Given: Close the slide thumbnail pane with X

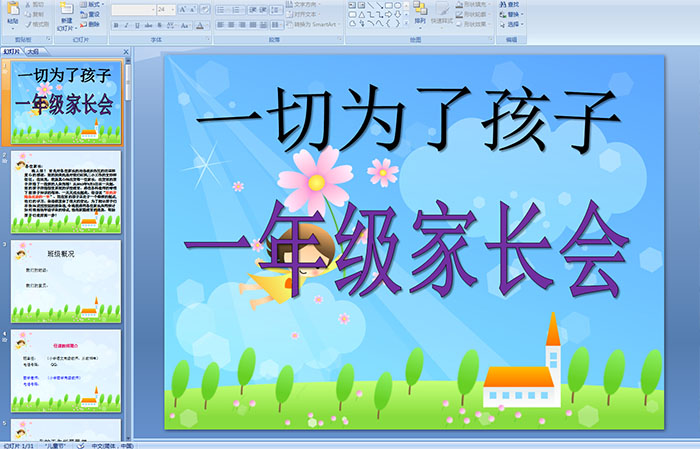Looking at the screenshot, I should pyautogui.click(x=126, y=52).
